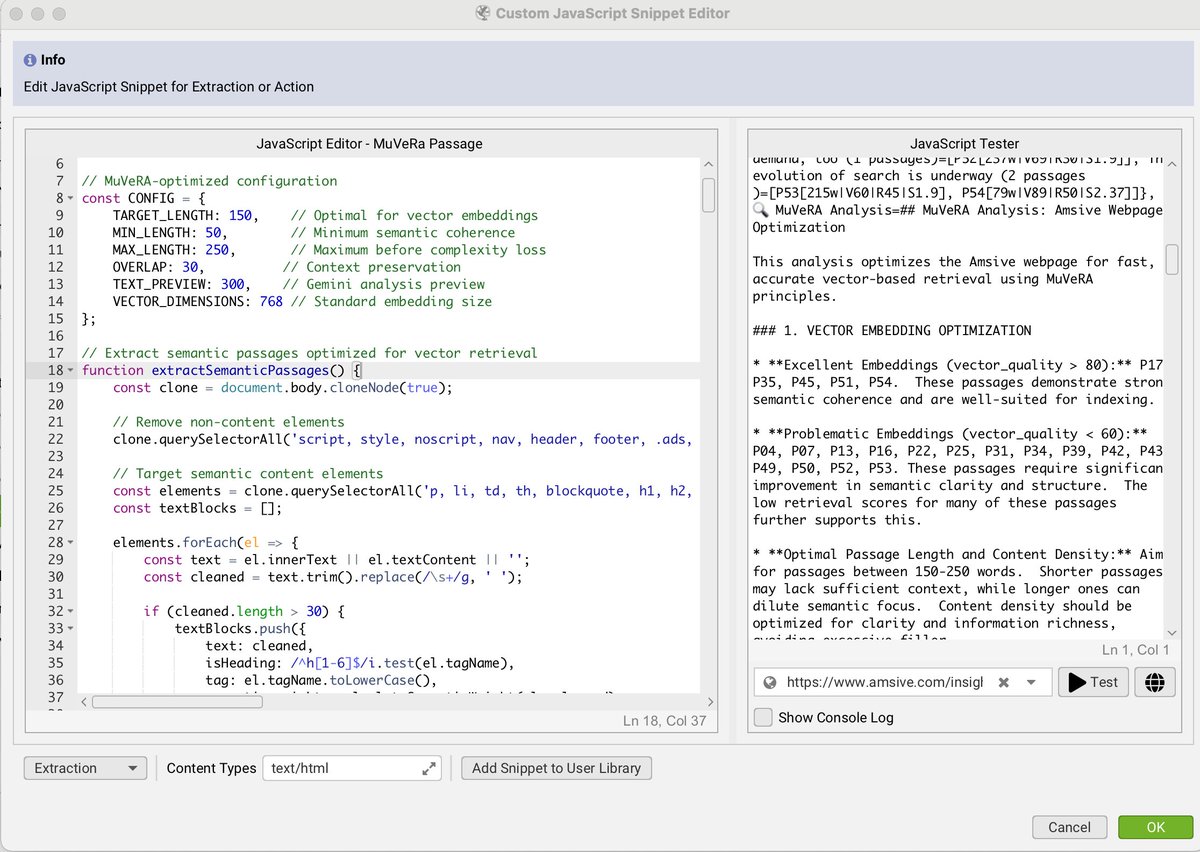Click Add Snippet to User Library
The width and height of the screenshot is (1200, 852).
coord(557,768)
